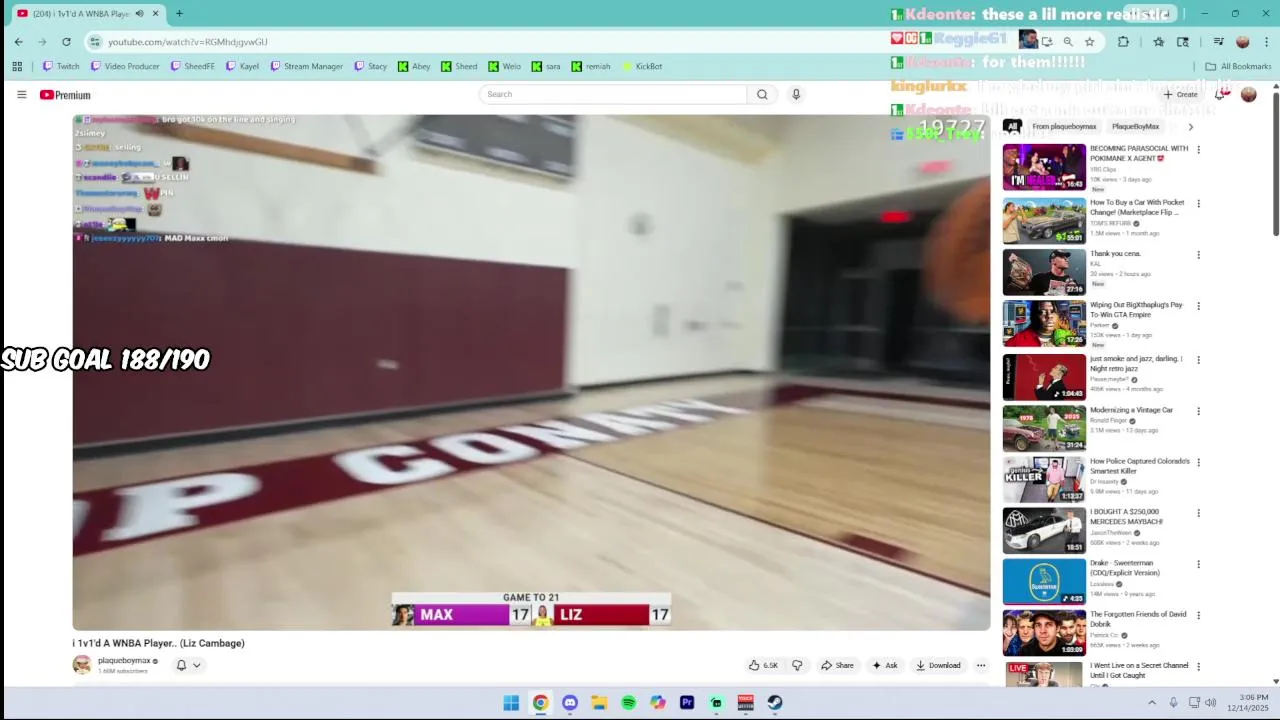Open the LIVE 'Secret Channel' thumbnail
The width and height of the screenshot is (1280, 720).
1044,674
